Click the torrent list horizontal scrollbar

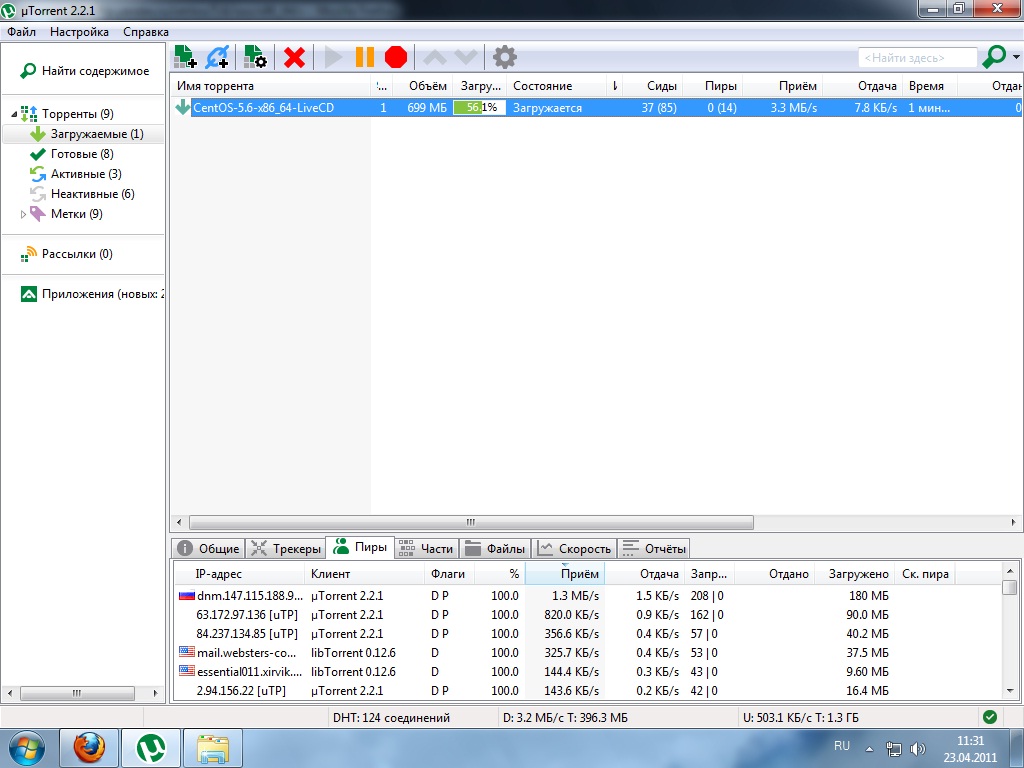coord(471,522)
